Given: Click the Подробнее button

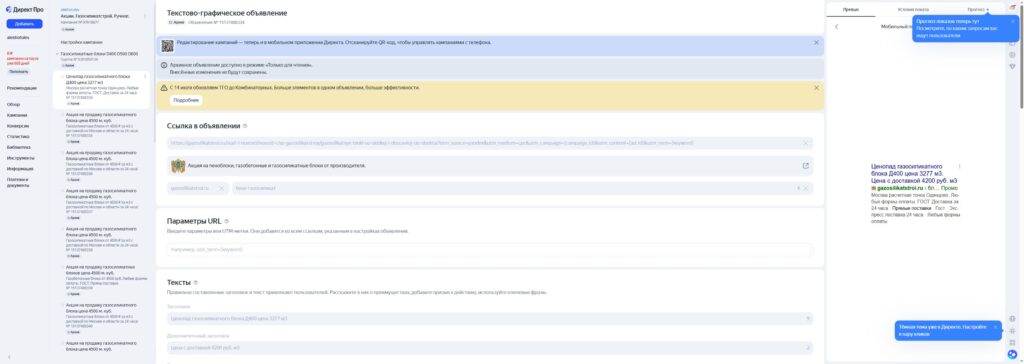Looking at the screenshot, I should point(186,100).
